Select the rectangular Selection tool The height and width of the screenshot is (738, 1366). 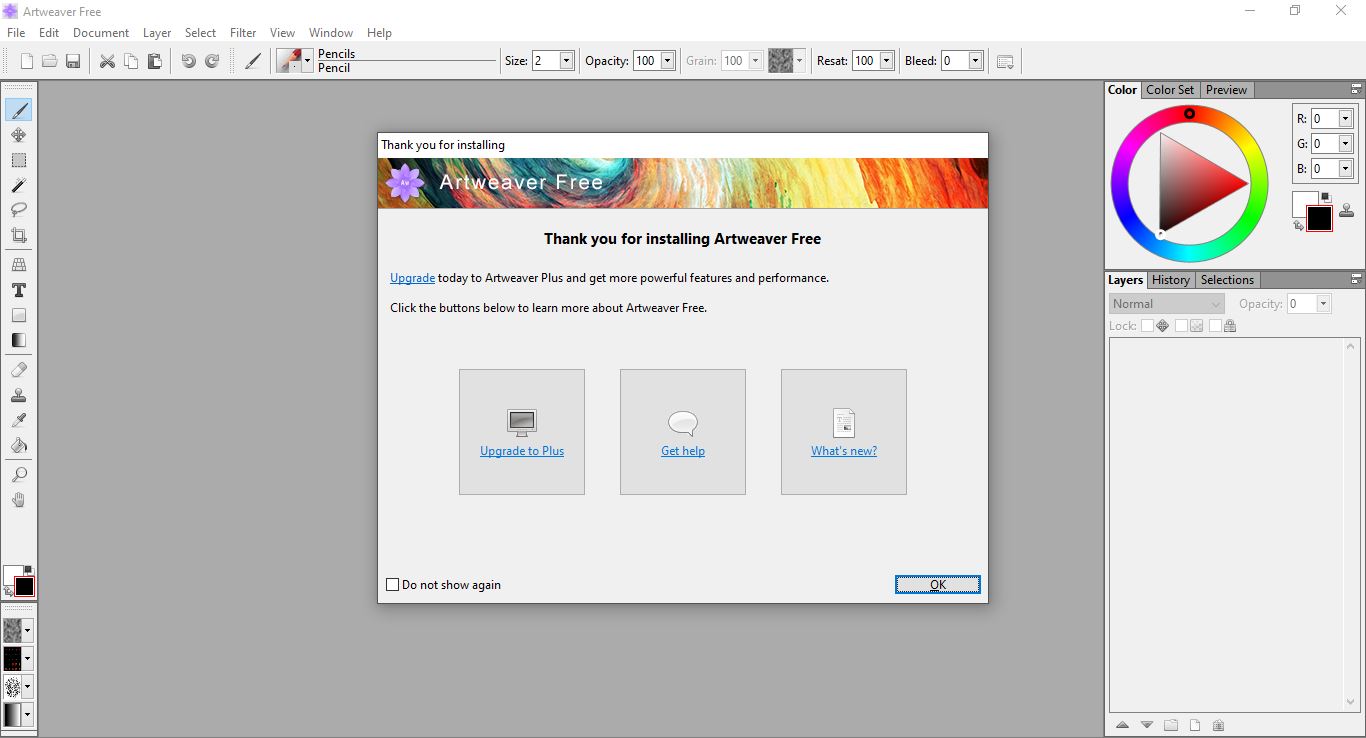18,160
